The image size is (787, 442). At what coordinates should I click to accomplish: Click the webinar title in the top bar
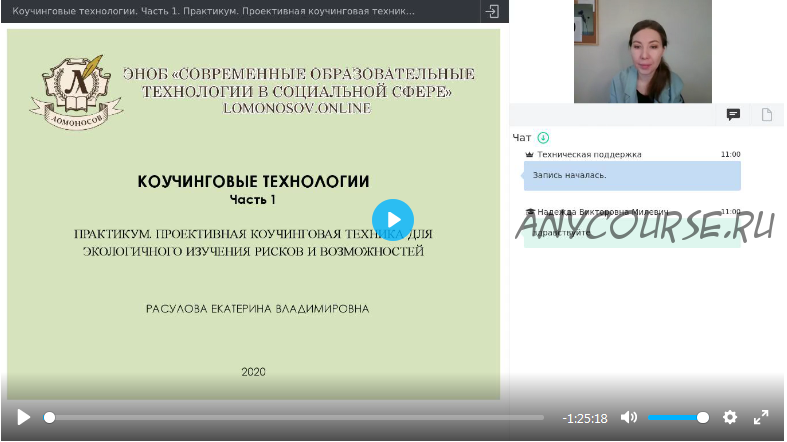pyautogui.click(x=213, y=11)
